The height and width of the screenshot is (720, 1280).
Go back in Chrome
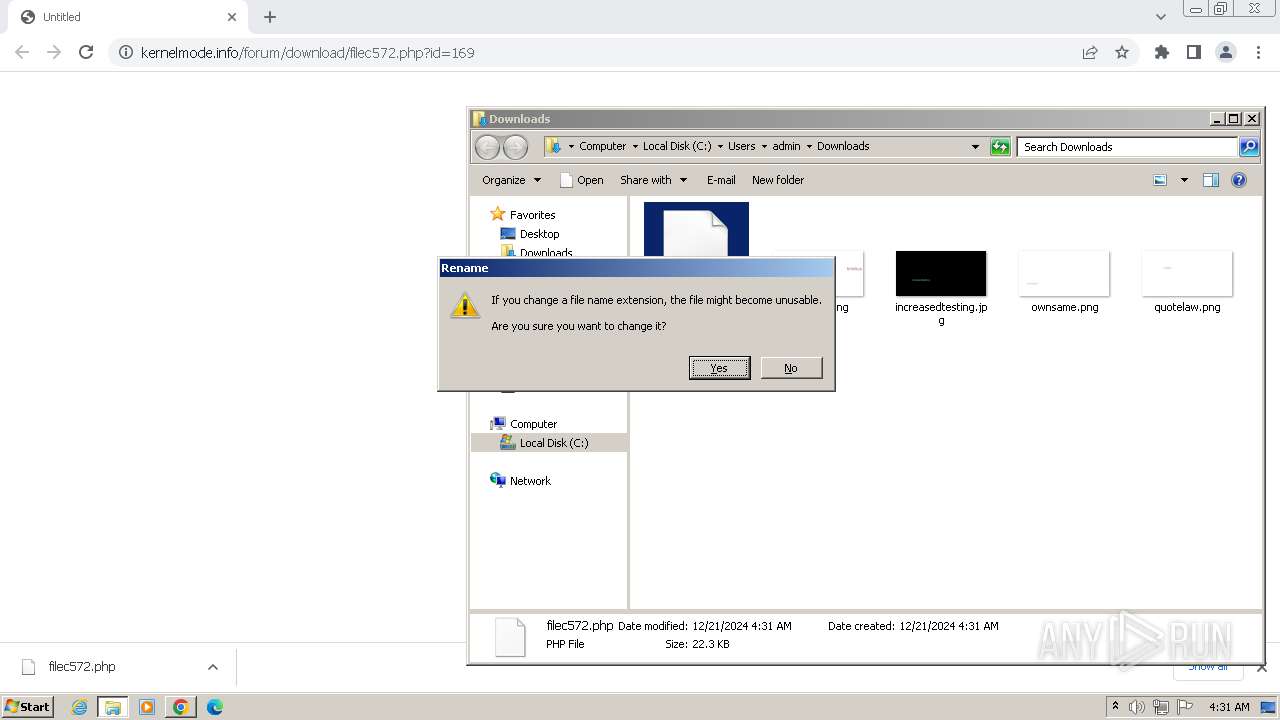(22, 52)
